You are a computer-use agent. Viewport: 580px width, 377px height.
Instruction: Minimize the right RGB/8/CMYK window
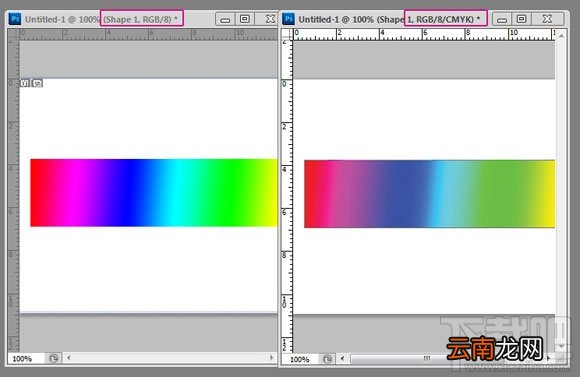502,19
